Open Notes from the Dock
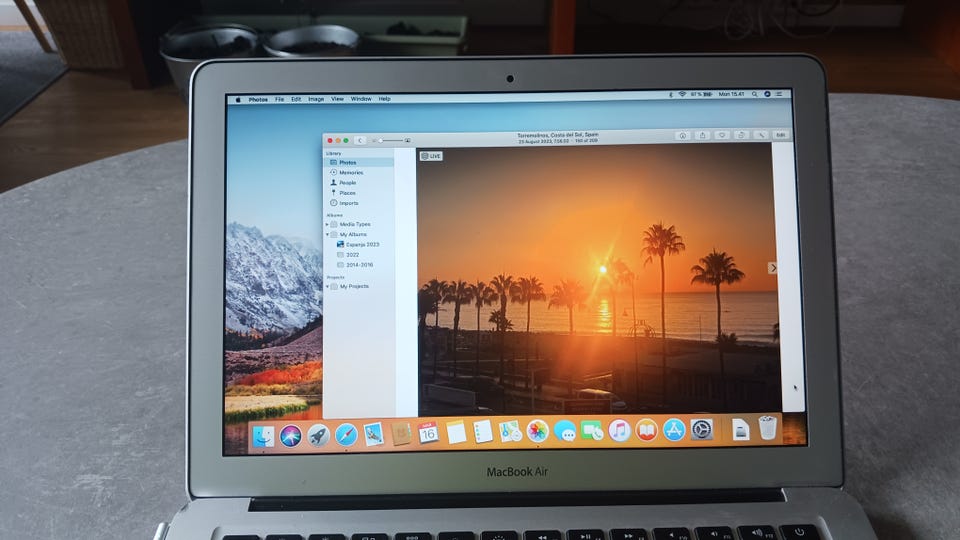960x540 pixels. [x=456, y=432]
